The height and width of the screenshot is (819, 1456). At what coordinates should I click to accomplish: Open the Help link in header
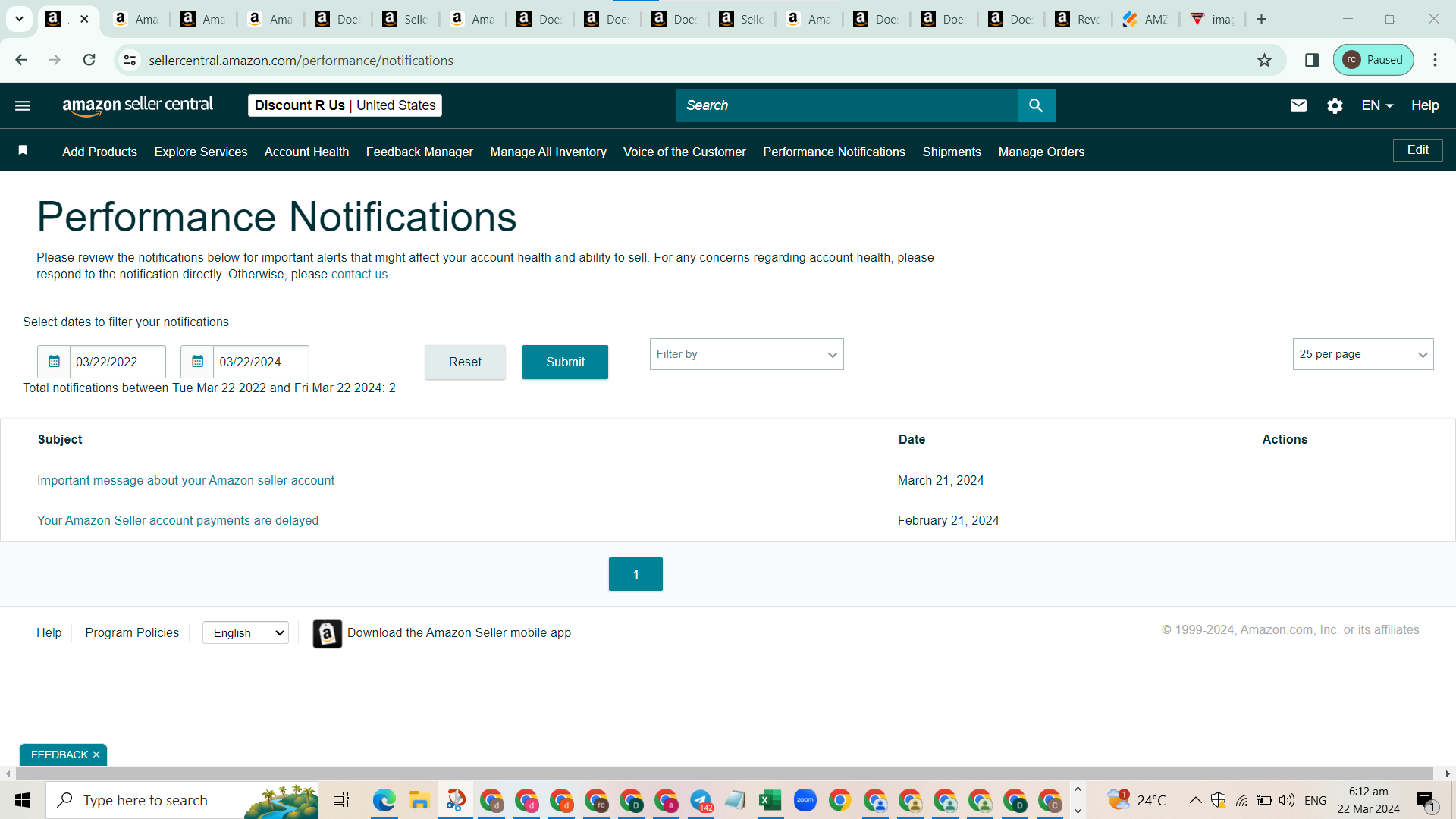coord(1425,105)
